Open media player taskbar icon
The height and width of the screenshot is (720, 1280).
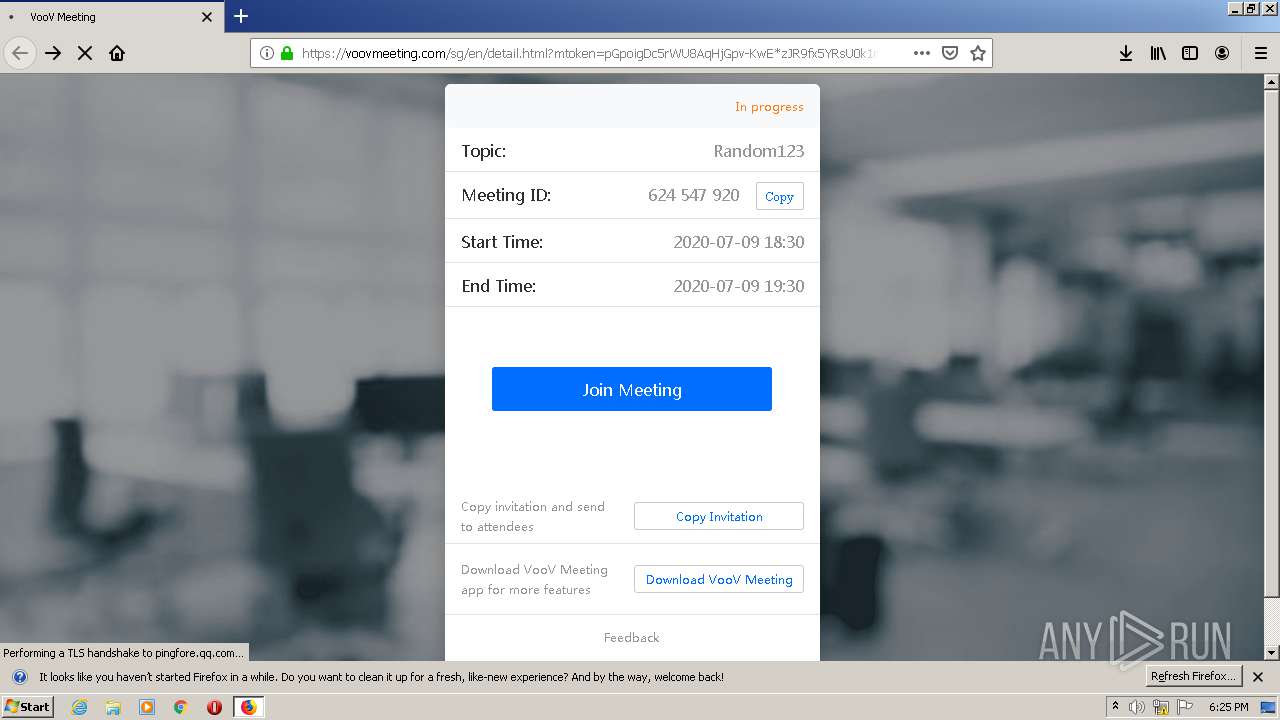(x=147, y=707)
